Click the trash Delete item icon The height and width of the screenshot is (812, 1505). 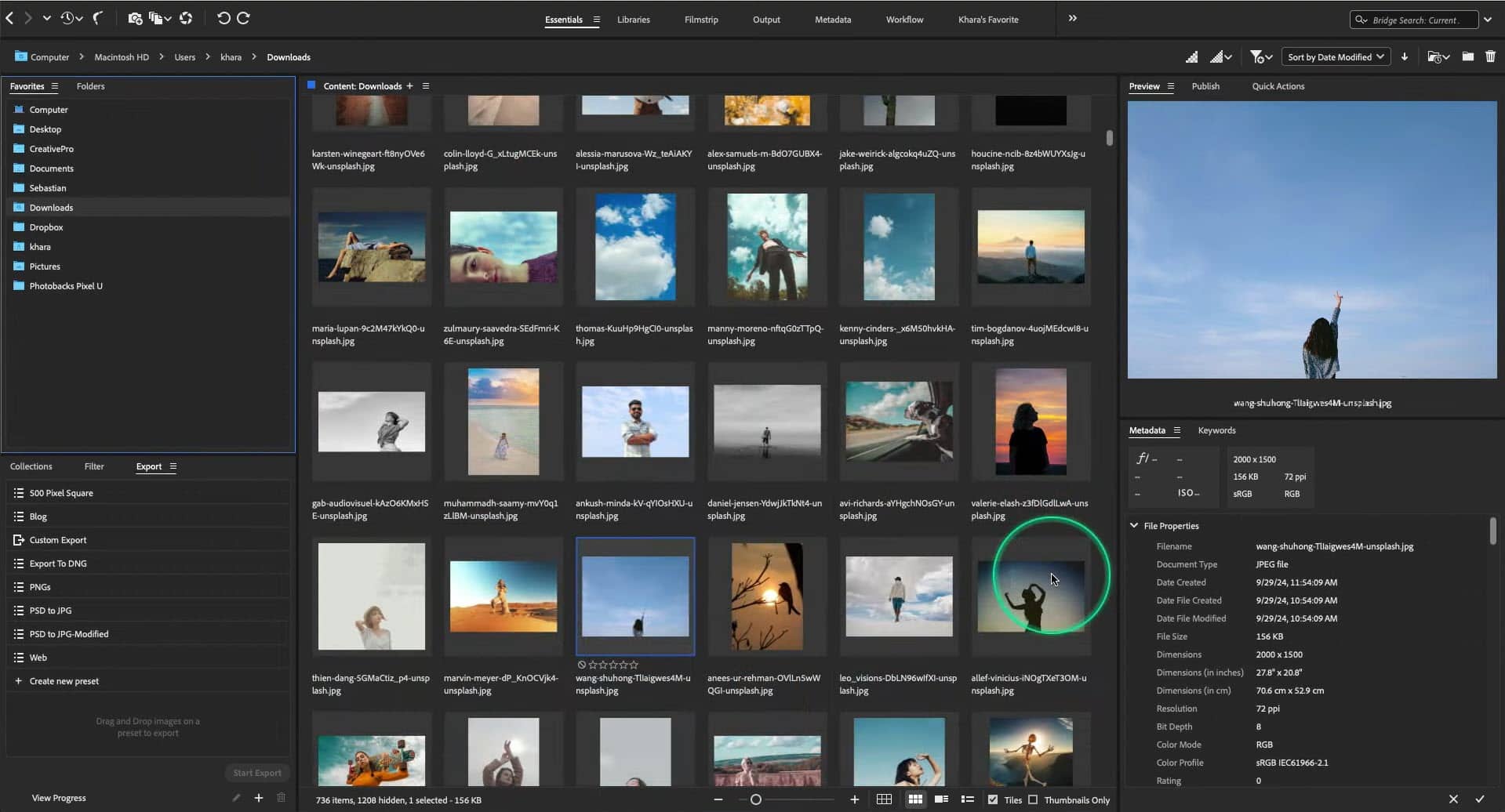point(1490,56)
